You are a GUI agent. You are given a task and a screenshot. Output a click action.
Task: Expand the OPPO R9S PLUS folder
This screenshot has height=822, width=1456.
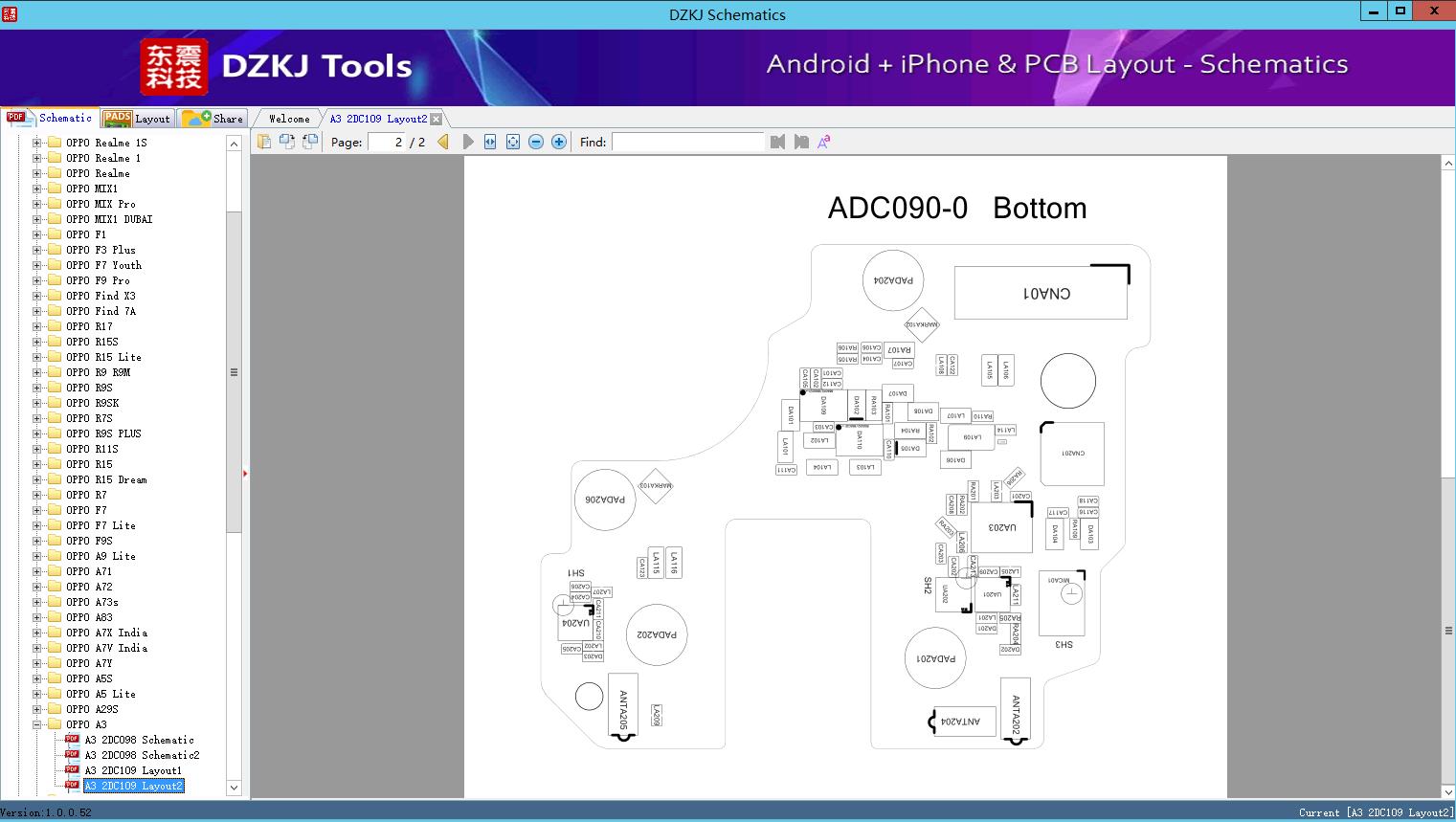click(x=37, y=433)
